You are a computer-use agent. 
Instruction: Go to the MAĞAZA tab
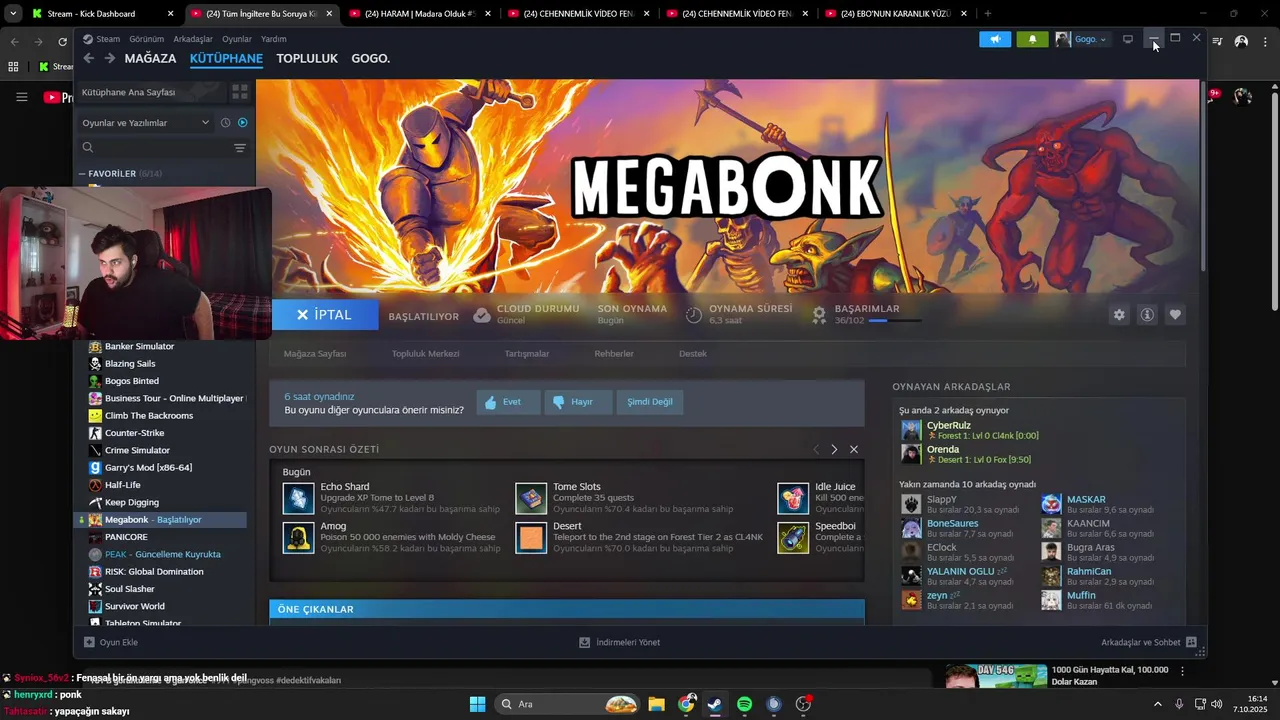[x=150, y=58]
